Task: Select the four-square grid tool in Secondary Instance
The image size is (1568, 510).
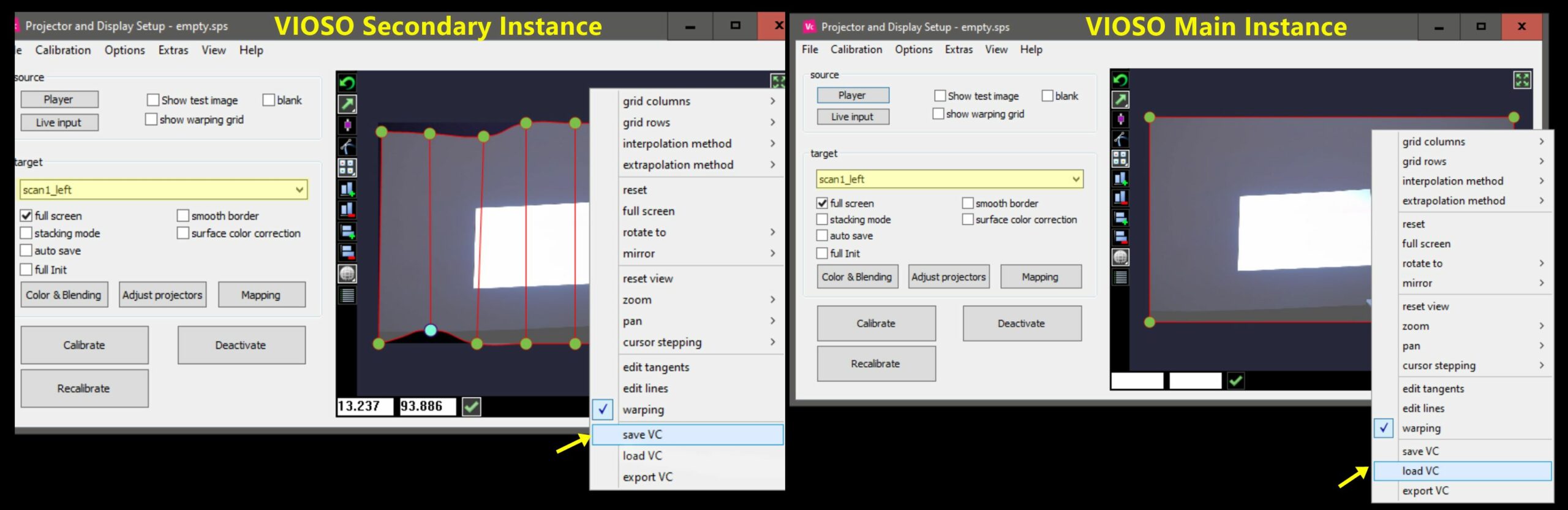Action: [347, 167]
